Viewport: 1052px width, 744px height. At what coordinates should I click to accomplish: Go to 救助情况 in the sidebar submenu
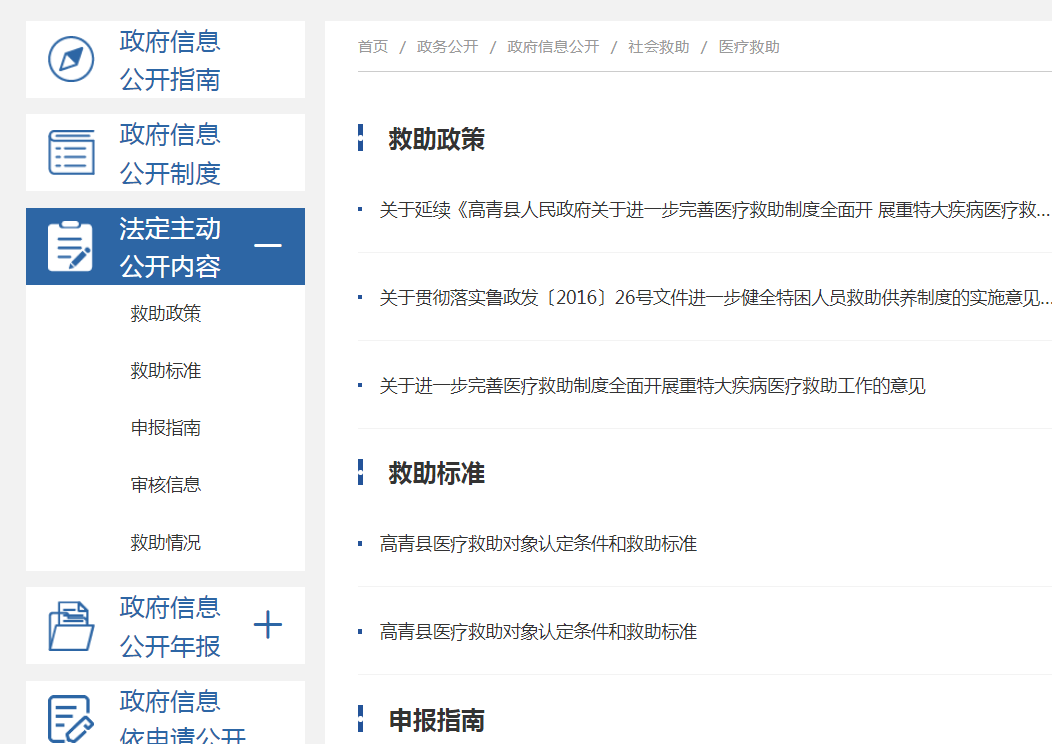(x=166, y=543)
